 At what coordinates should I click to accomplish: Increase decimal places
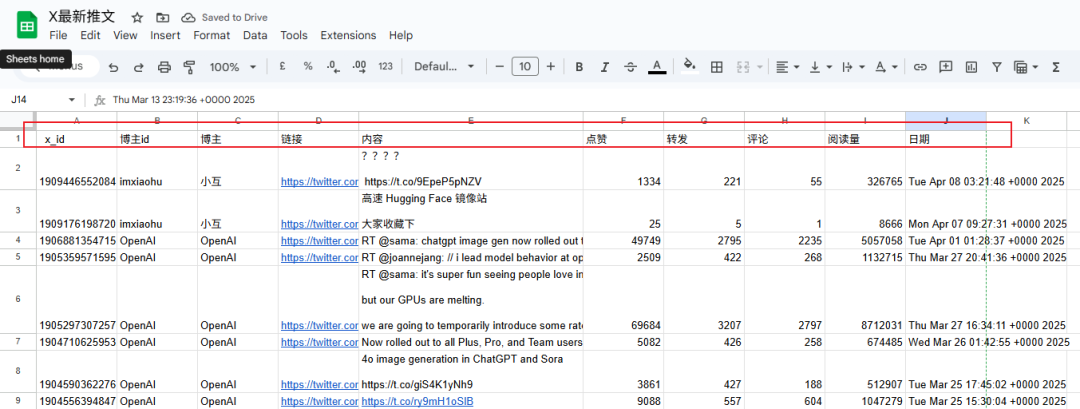point(359,67)
